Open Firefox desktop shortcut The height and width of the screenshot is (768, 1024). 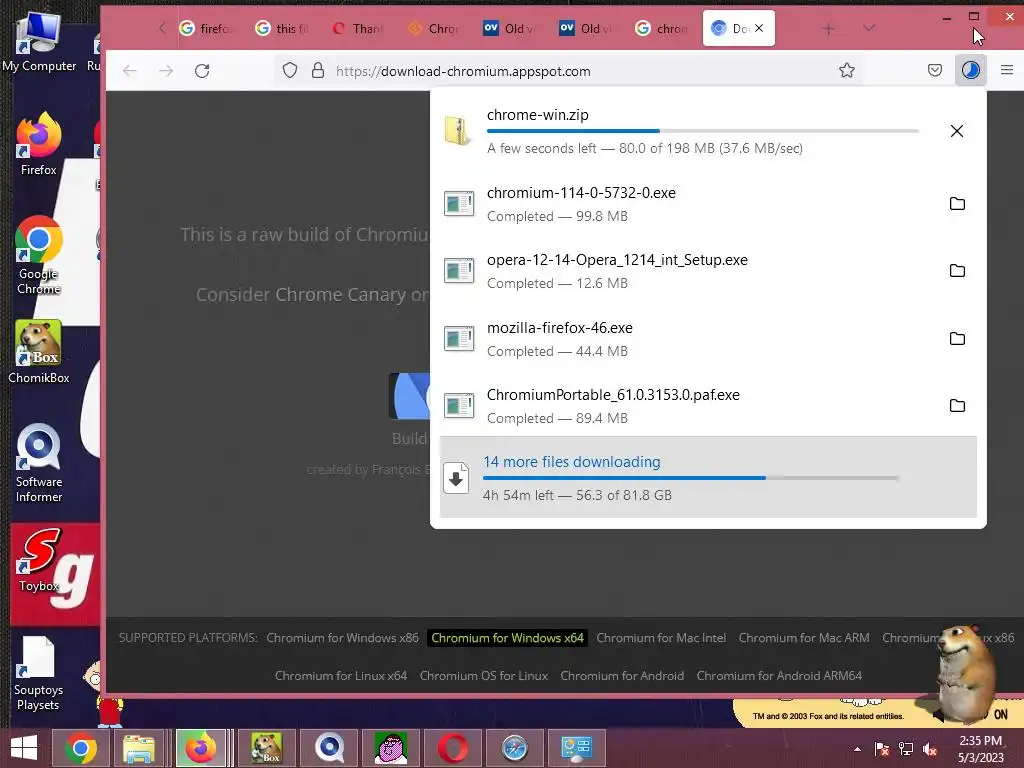click(x=39, y=144)
